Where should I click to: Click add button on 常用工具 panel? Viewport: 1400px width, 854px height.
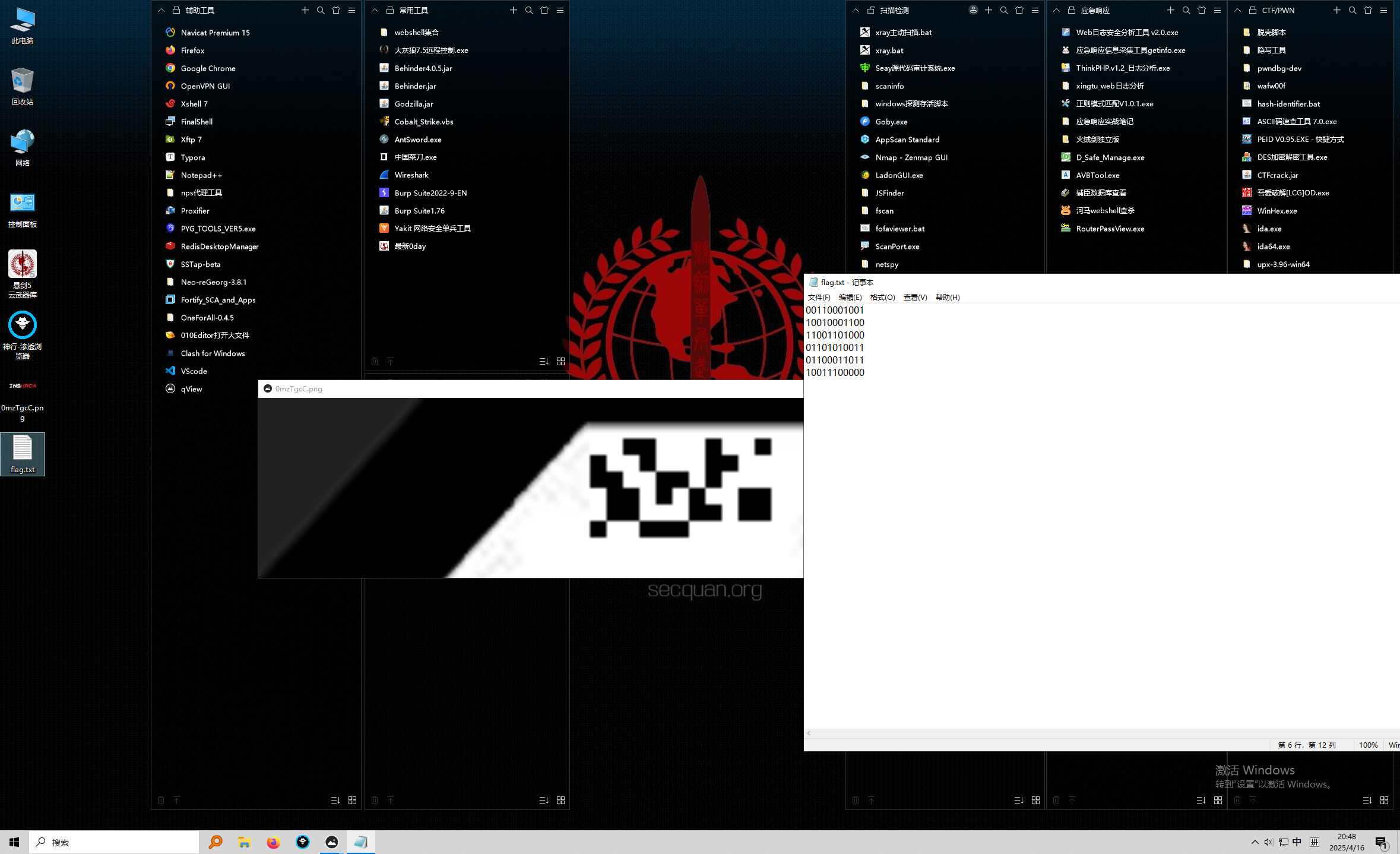514,10
